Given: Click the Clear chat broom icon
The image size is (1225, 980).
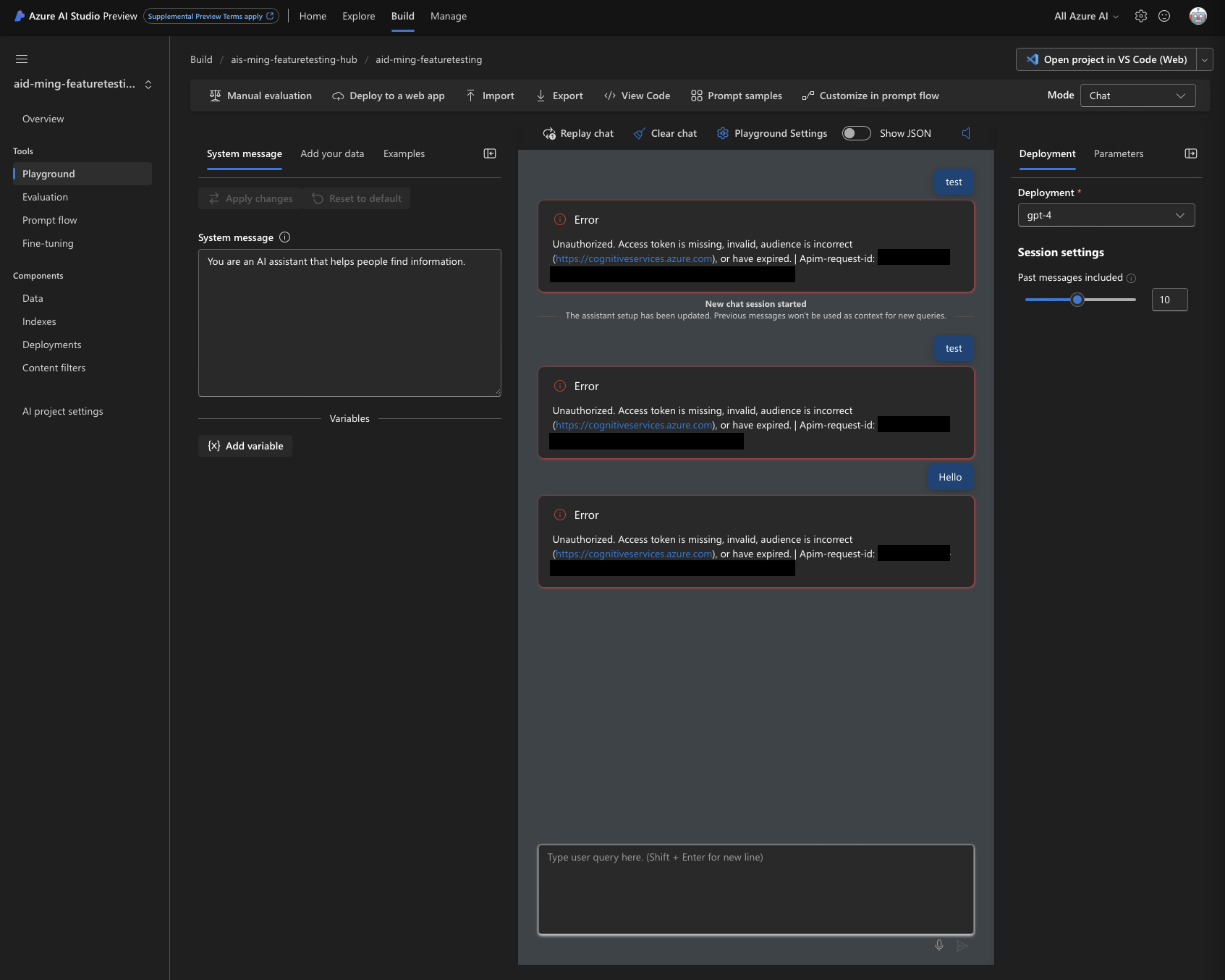Looking at the screenshot, I should pyautogui.click(x=640, y=133).
